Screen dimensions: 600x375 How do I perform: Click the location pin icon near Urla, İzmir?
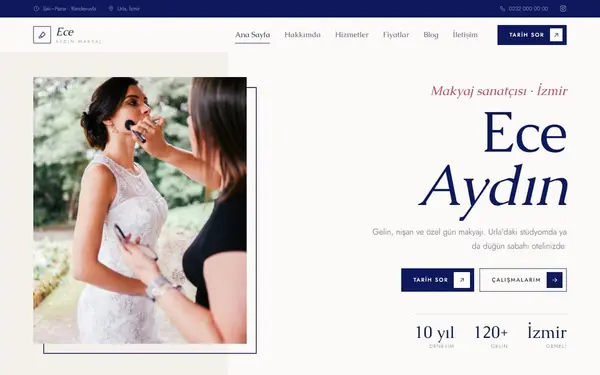coord(111,8)
